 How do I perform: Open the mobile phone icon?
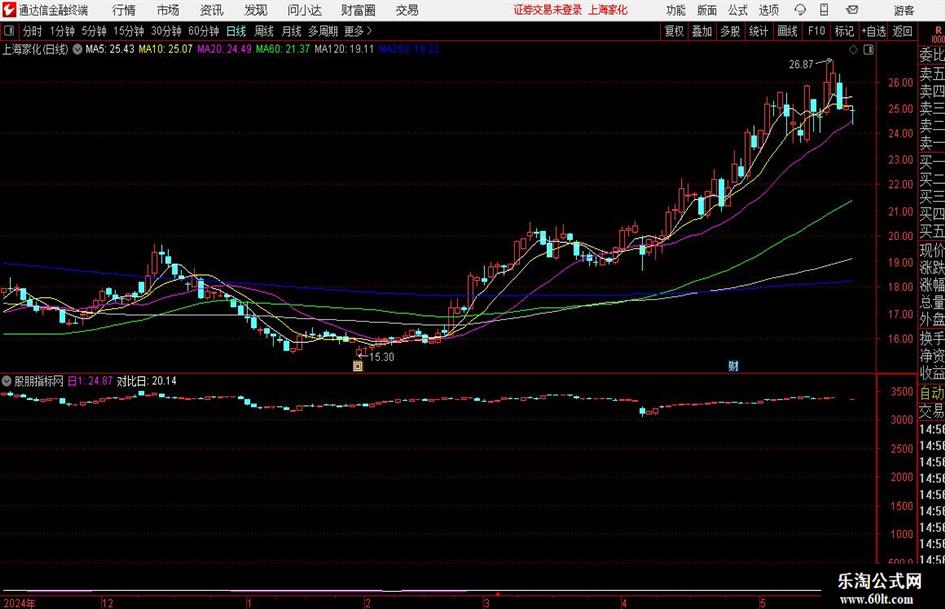click(x=824, y=10)
